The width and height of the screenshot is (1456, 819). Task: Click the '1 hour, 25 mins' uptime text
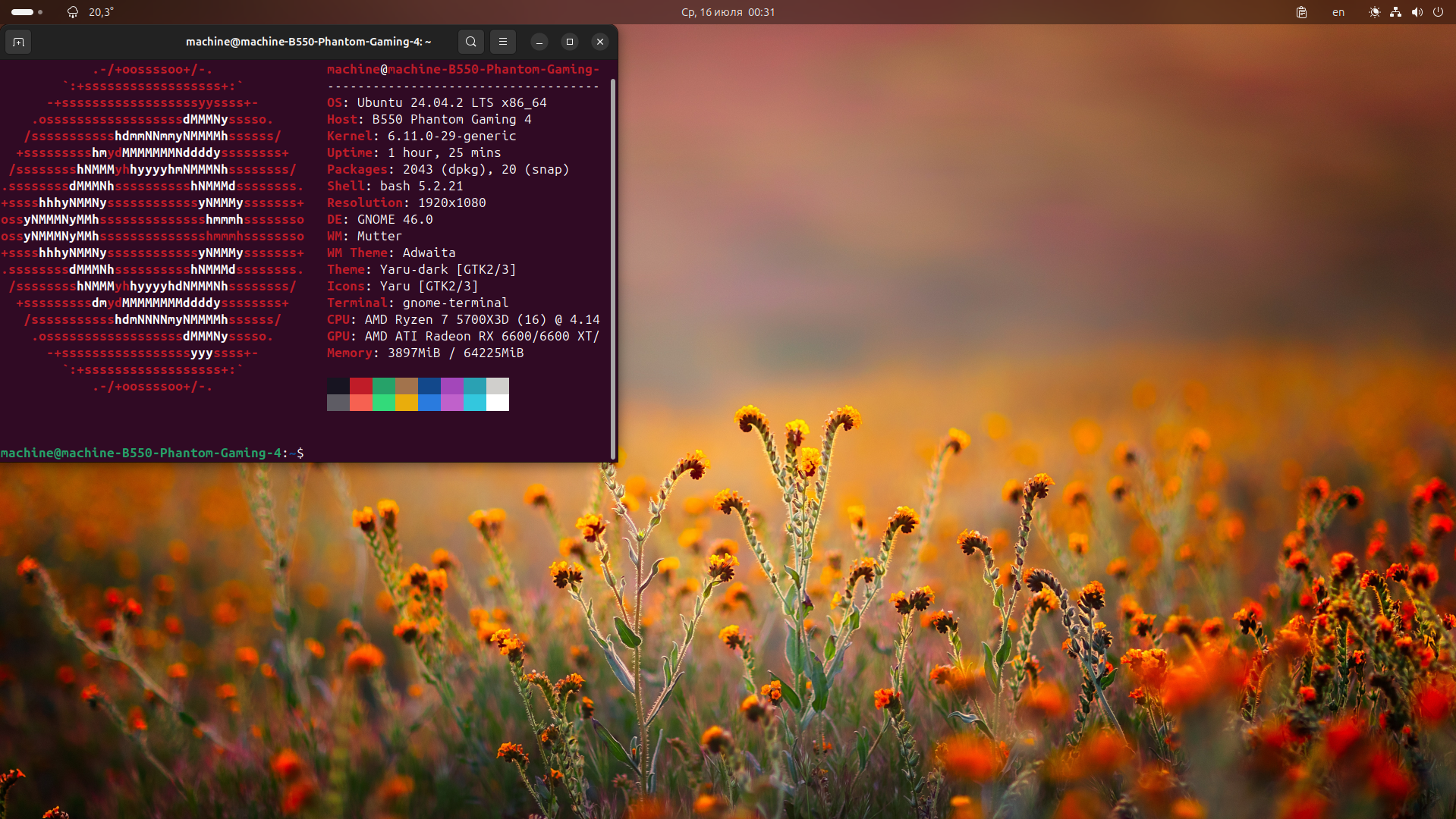[445, 152]
